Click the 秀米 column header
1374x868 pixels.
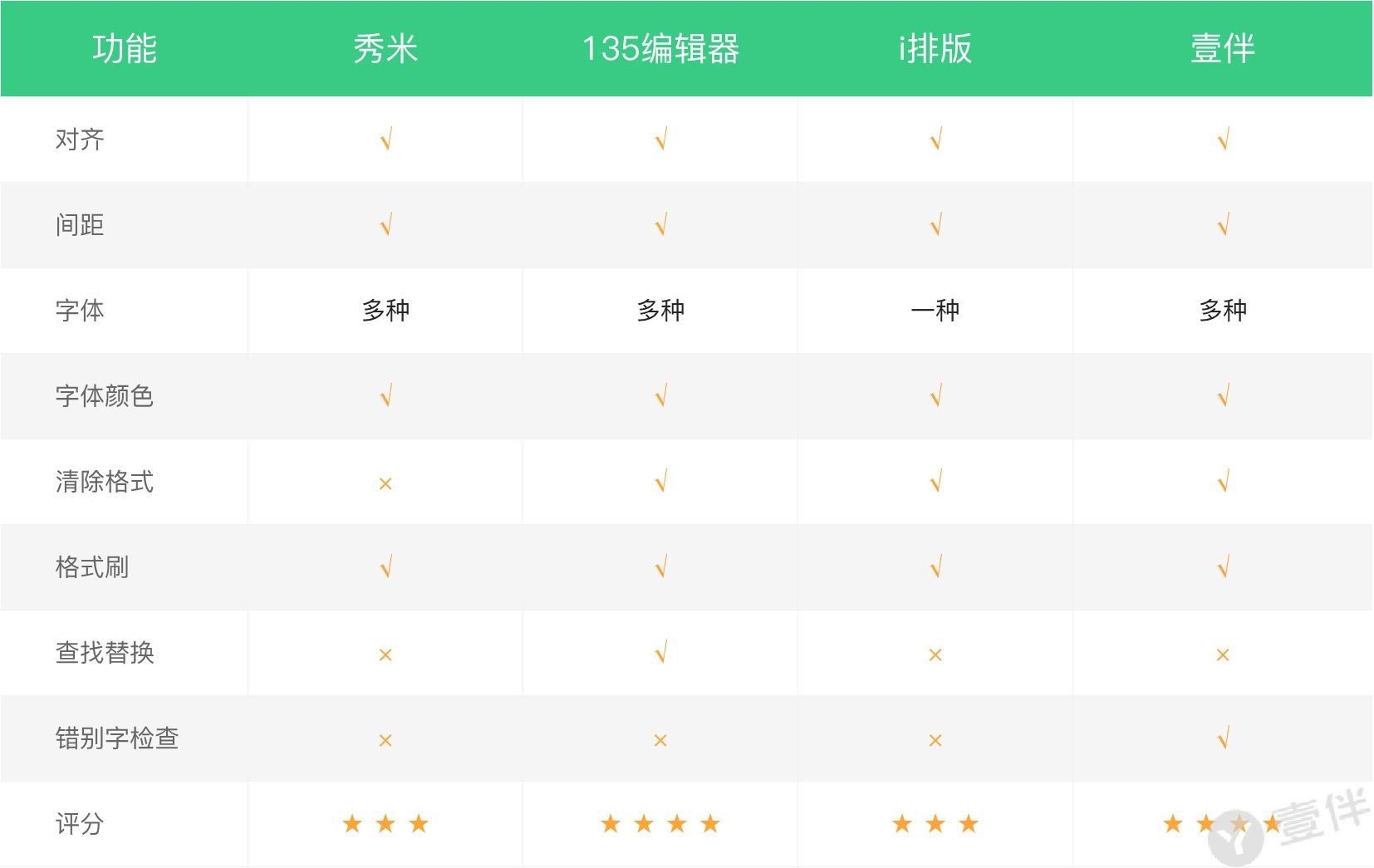click(x=385, y=48)
